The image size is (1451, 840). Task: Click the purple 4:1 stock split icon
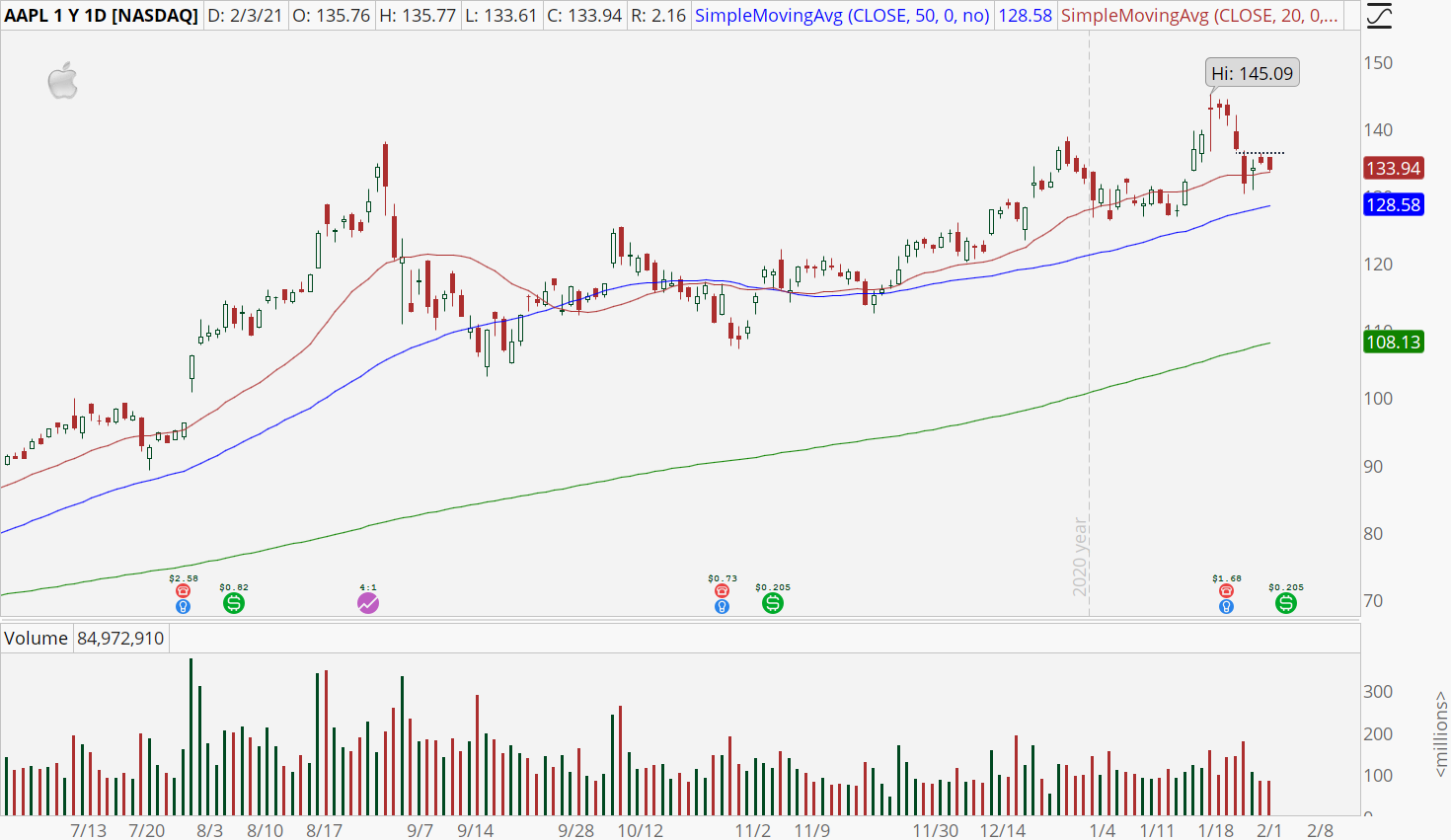click(368, 602)
